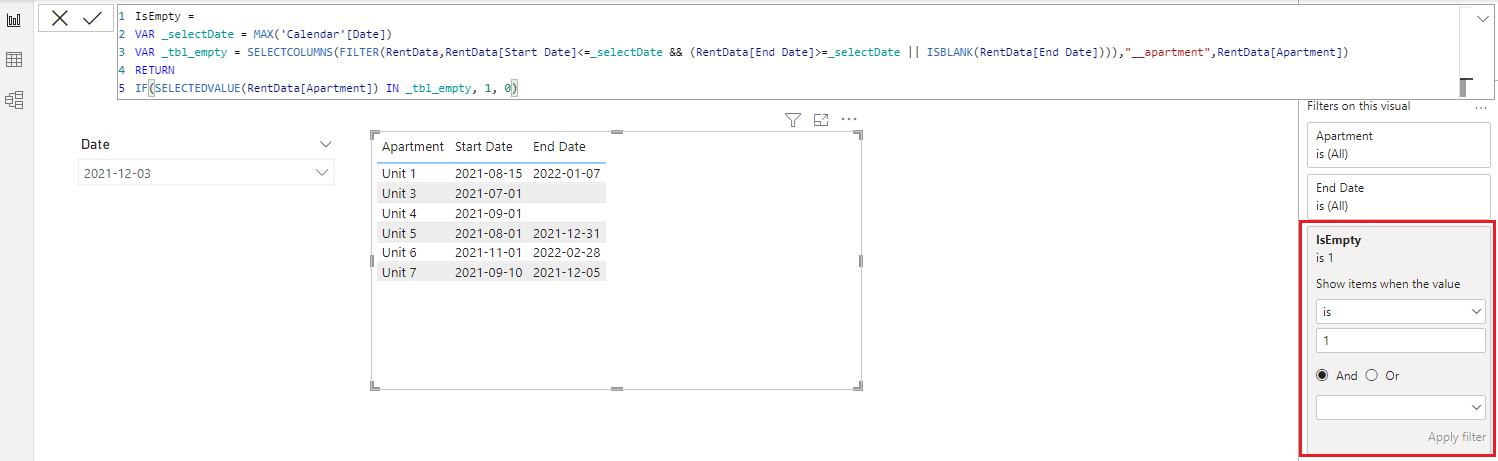
Task: Click the 2021-09-10 start date cell
Action: coord(488,272)
